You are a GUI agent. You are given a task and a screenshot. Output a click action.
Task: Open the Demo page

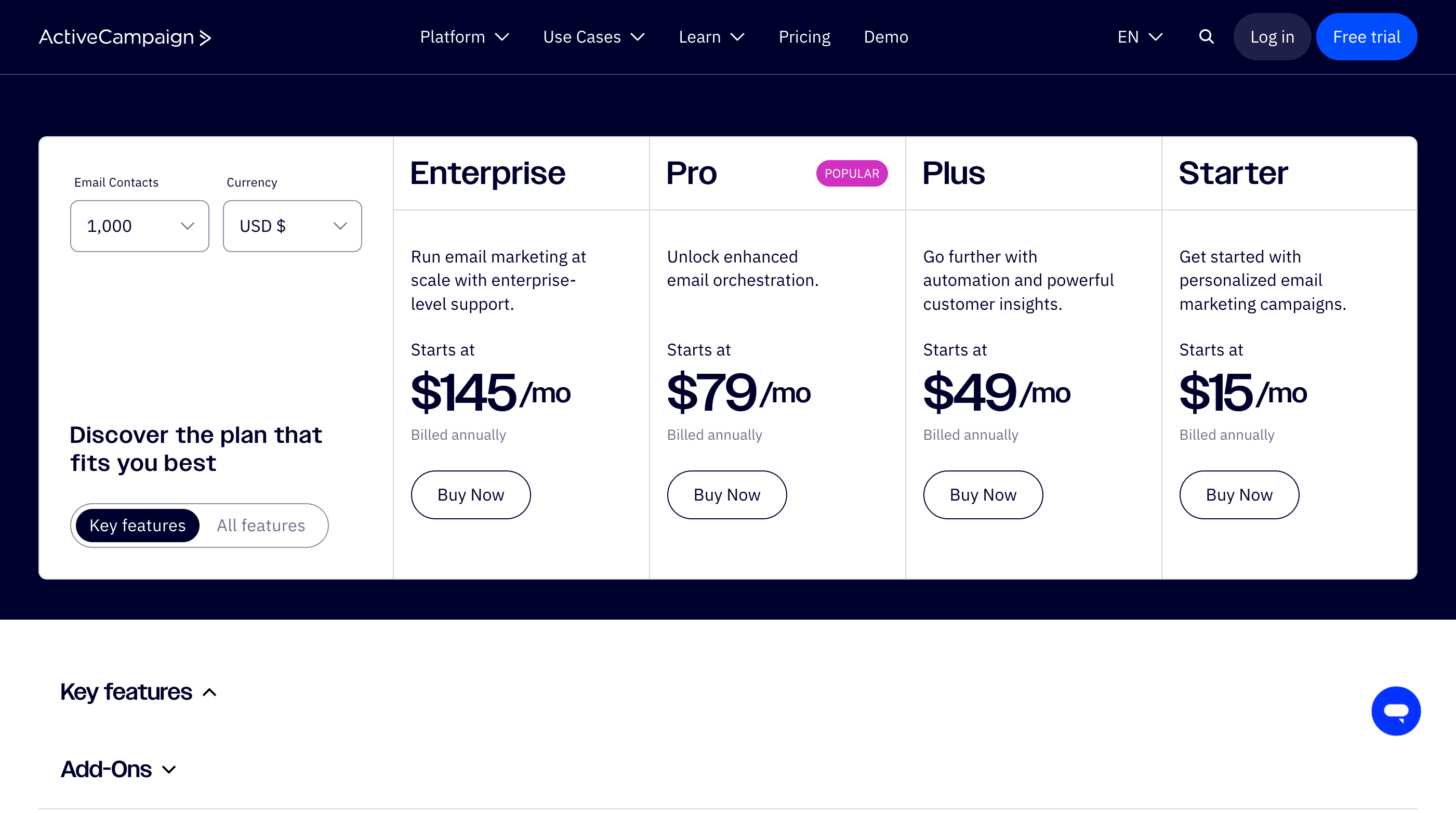click(x=885, y=37)
